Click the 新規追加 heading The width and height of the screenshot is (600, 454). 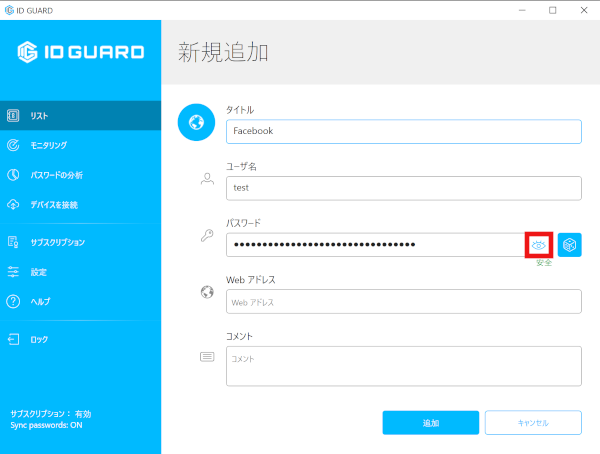pos(223,52)
